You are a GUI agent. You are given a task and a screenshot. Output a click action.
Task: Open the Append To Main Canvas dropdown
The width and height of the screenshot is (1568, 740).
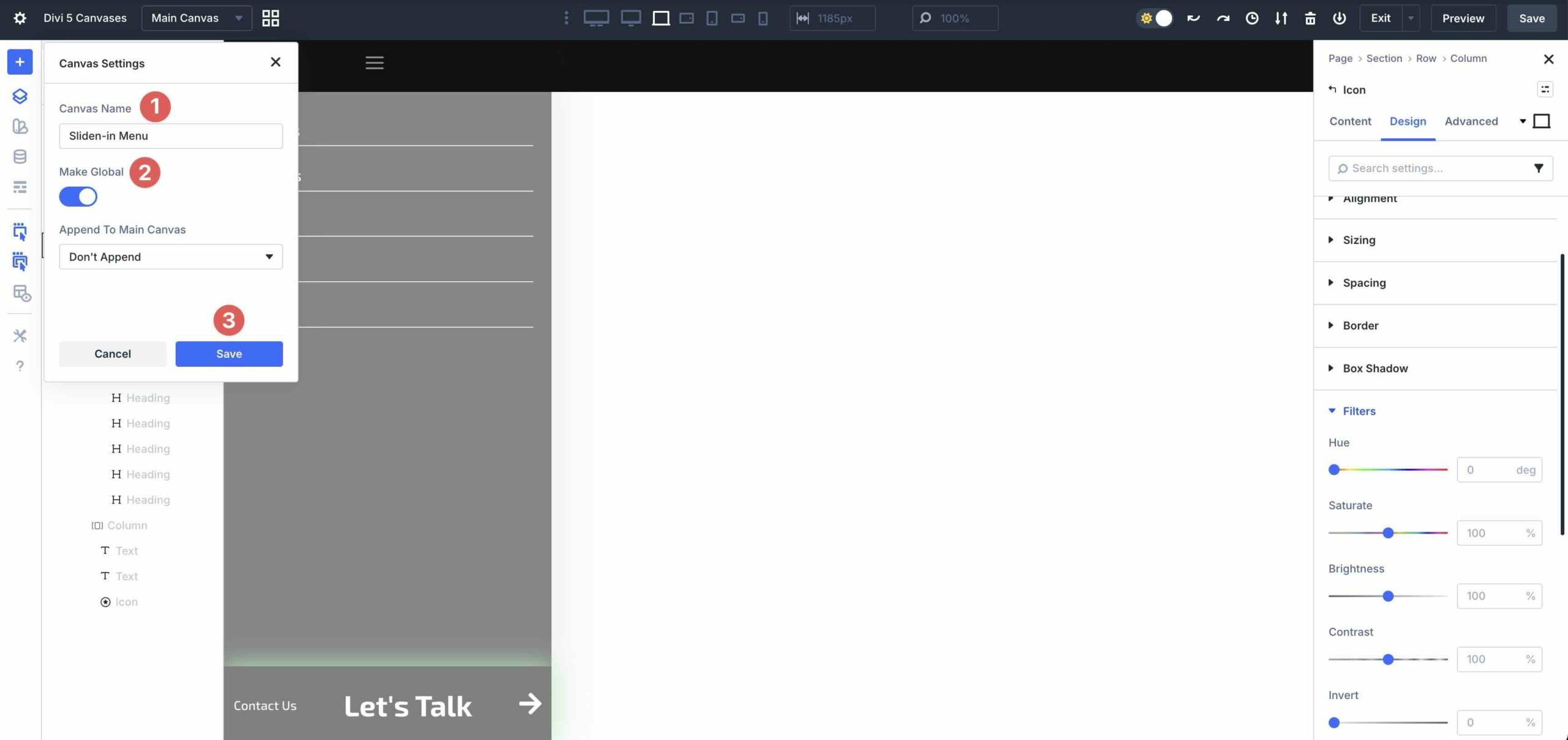(x=170, y=256)
